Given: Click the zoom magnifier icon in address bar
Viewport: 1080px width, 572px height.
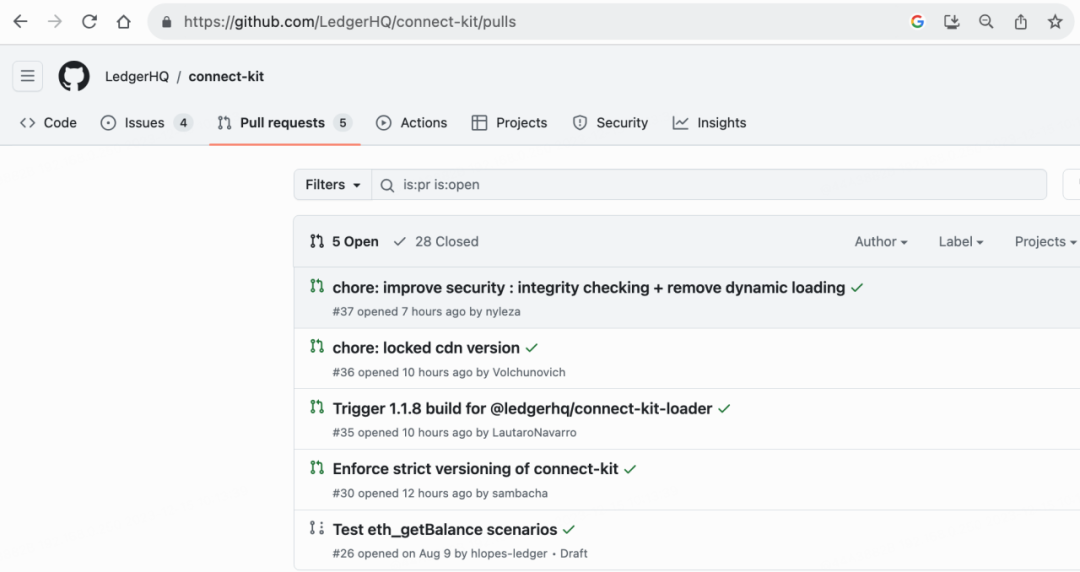Looking at the screenshot, I should [986, 21].
